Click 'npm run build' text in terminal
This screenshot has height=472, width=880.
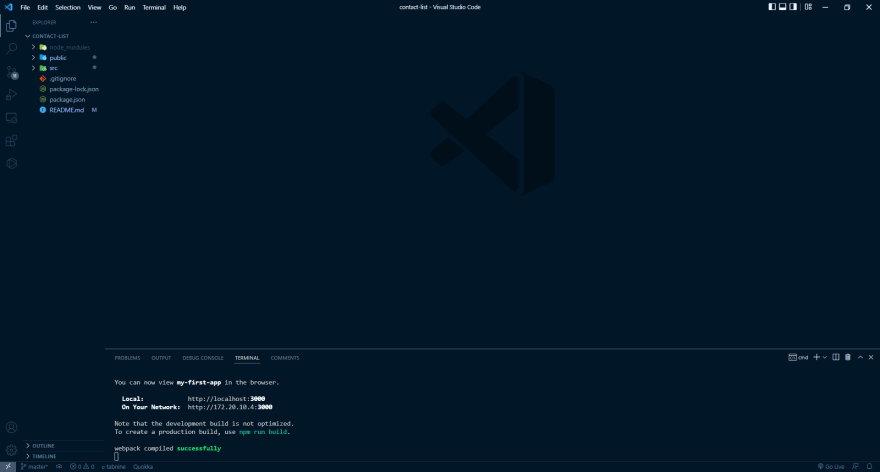[263, 432]
